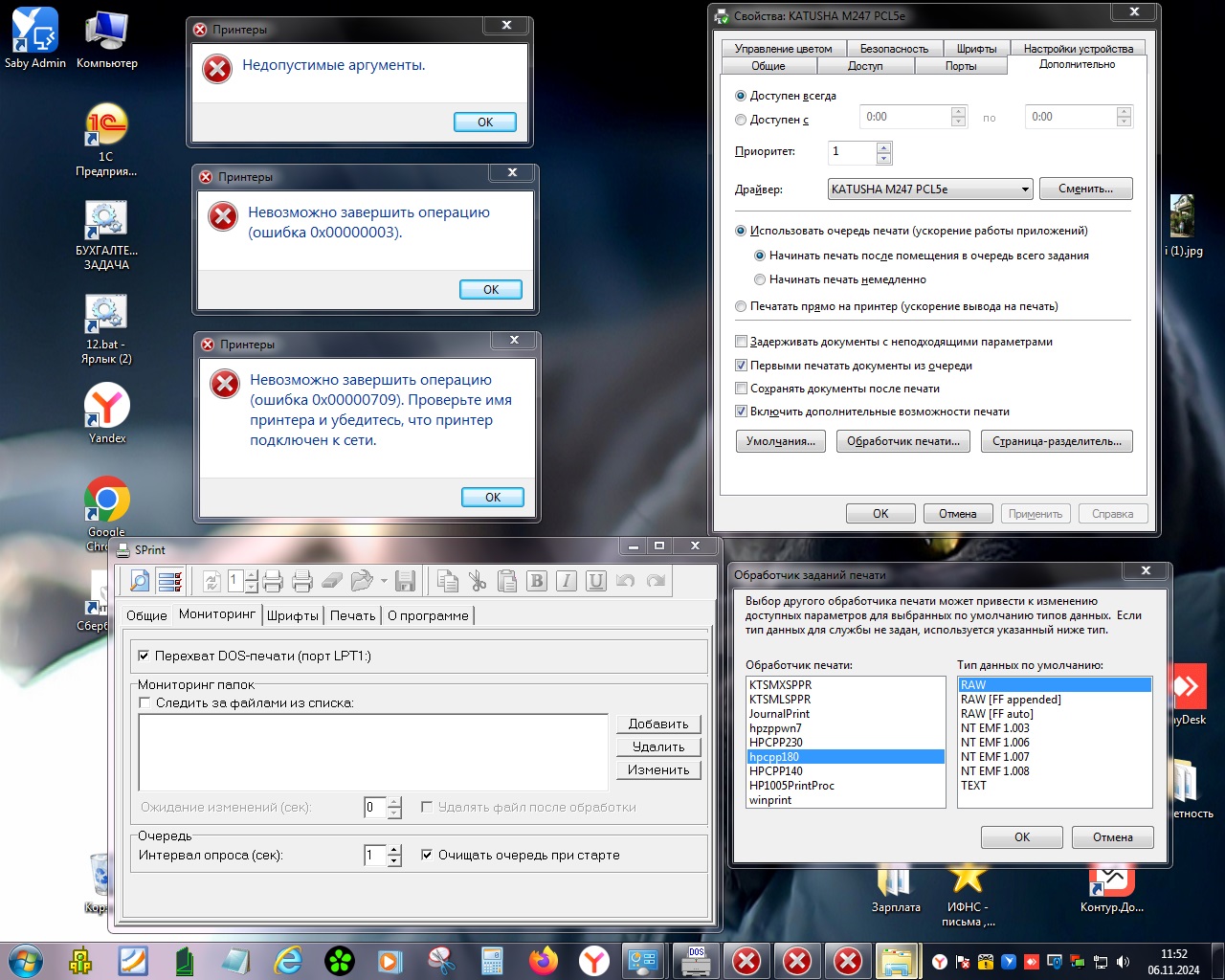Open the 1C Предприятие desktop icon
Image resolution: width=1225 pixels, height=980 pixels.
(x=106, y=140)
